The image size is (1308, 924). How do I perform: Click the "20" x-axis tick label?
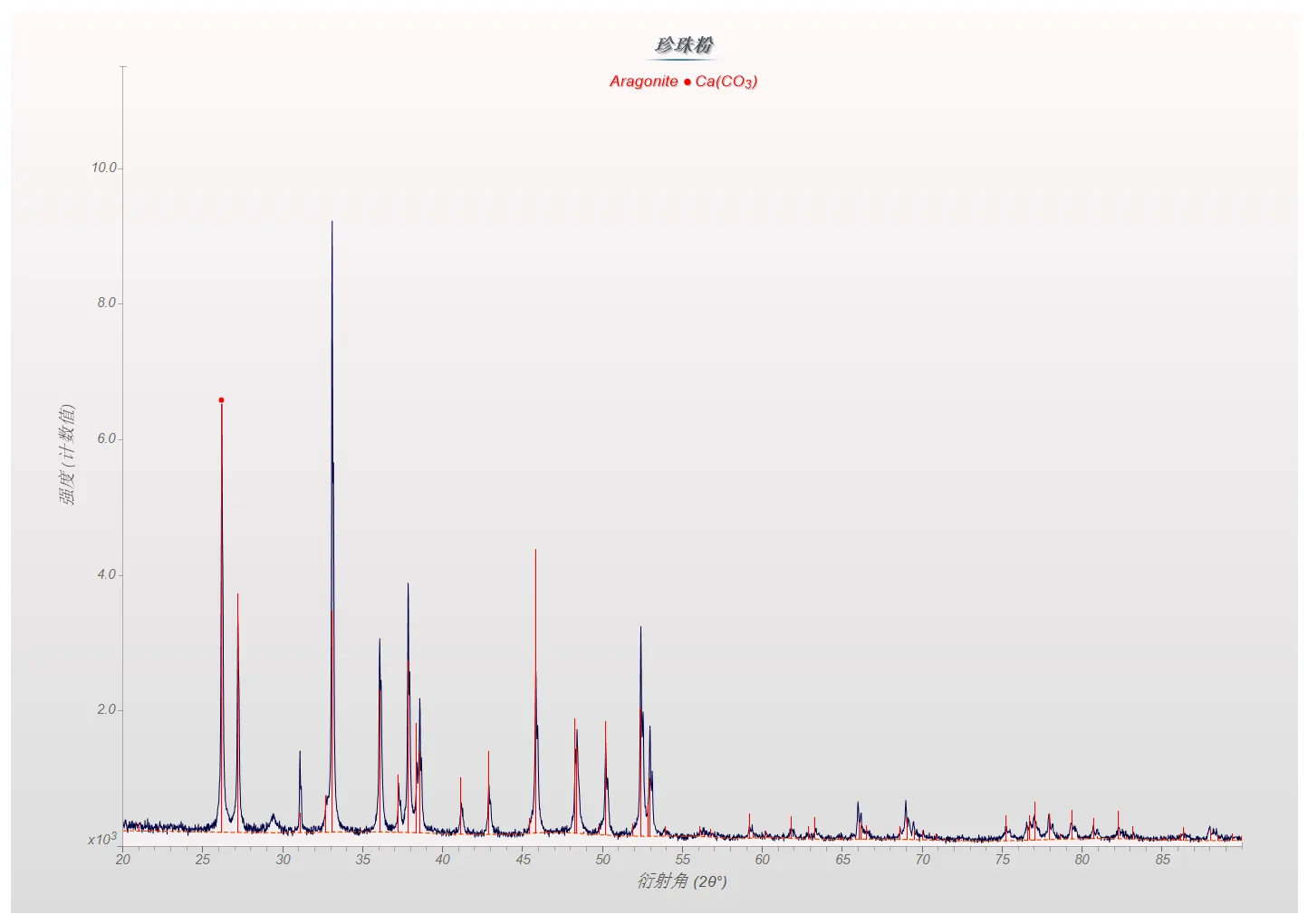tap(123, 859)
